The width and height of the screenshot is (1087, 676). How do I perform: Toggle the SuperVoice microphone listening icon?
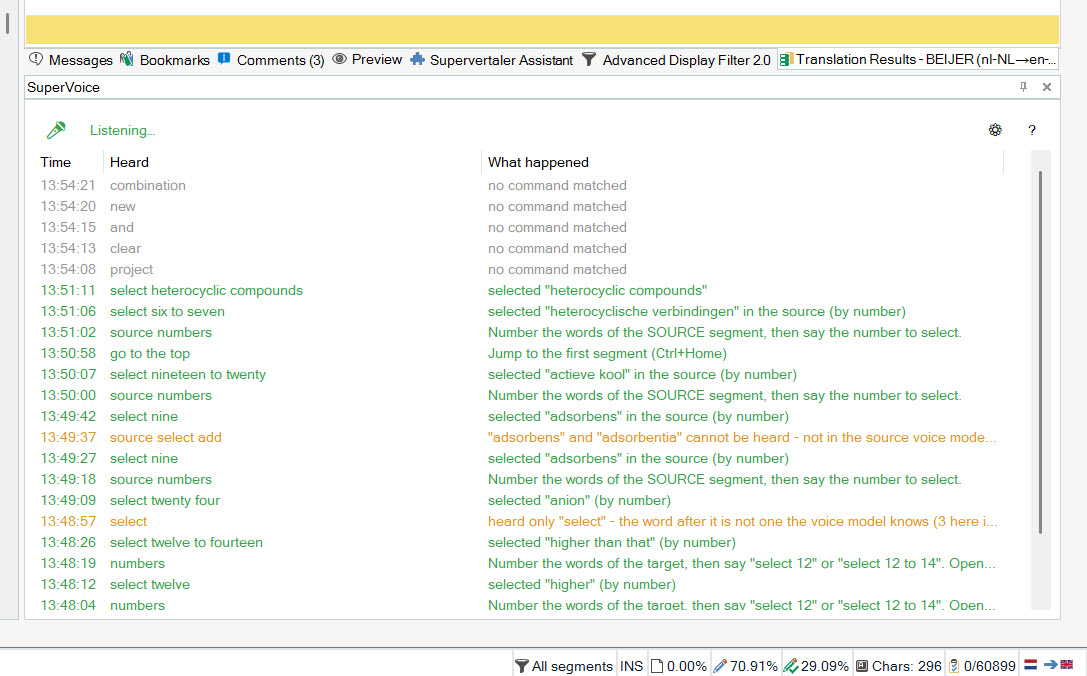(56, 130)
